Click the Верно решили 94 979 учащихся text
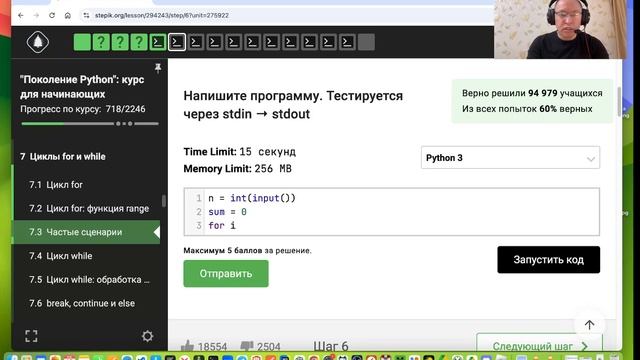This screenshot has width=640, height=360. click(x=532, y=93)
